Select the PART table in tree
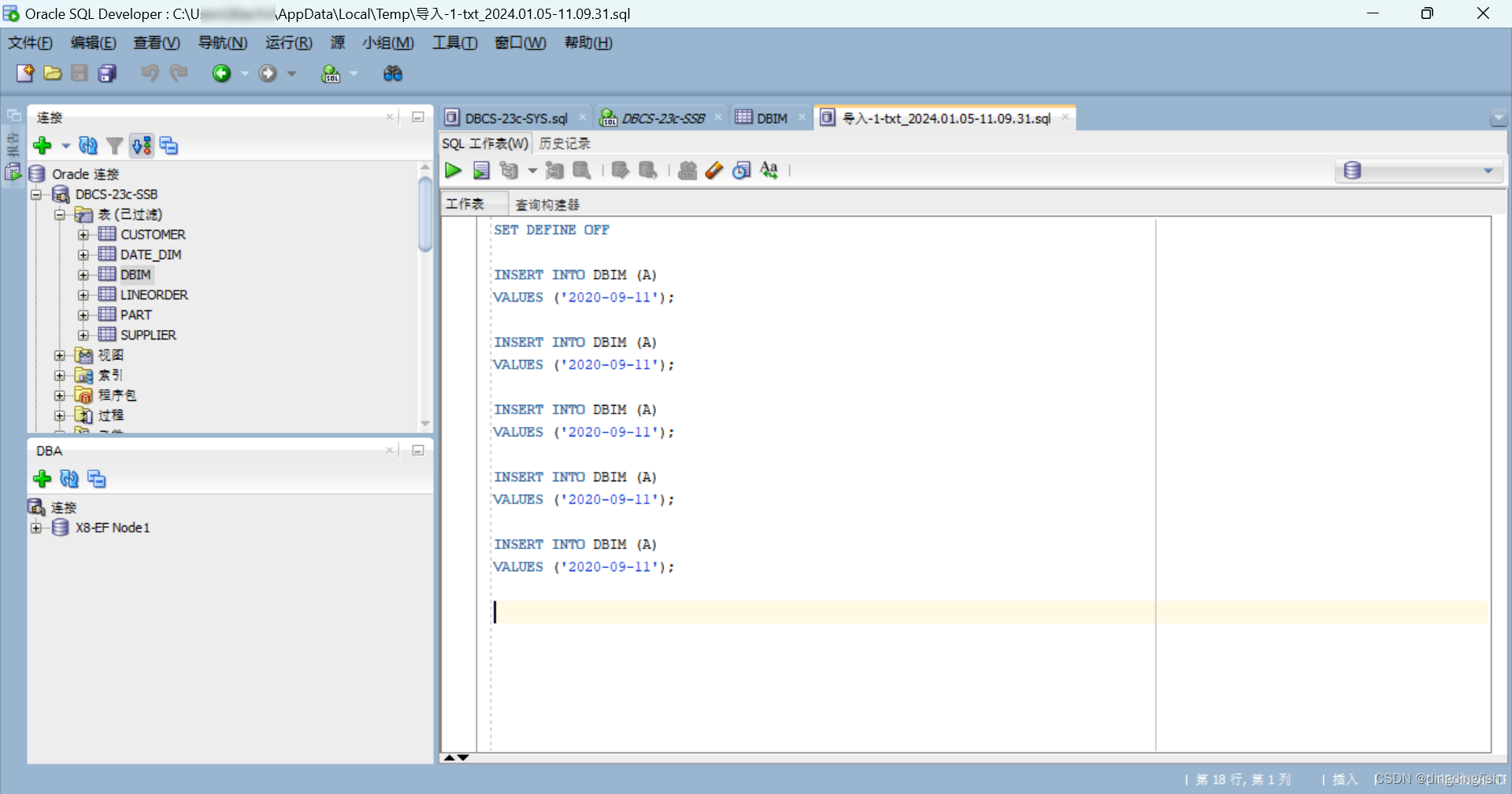This screenshot has height=794, width=1512. pyautogui.click(x=135, y=315)
